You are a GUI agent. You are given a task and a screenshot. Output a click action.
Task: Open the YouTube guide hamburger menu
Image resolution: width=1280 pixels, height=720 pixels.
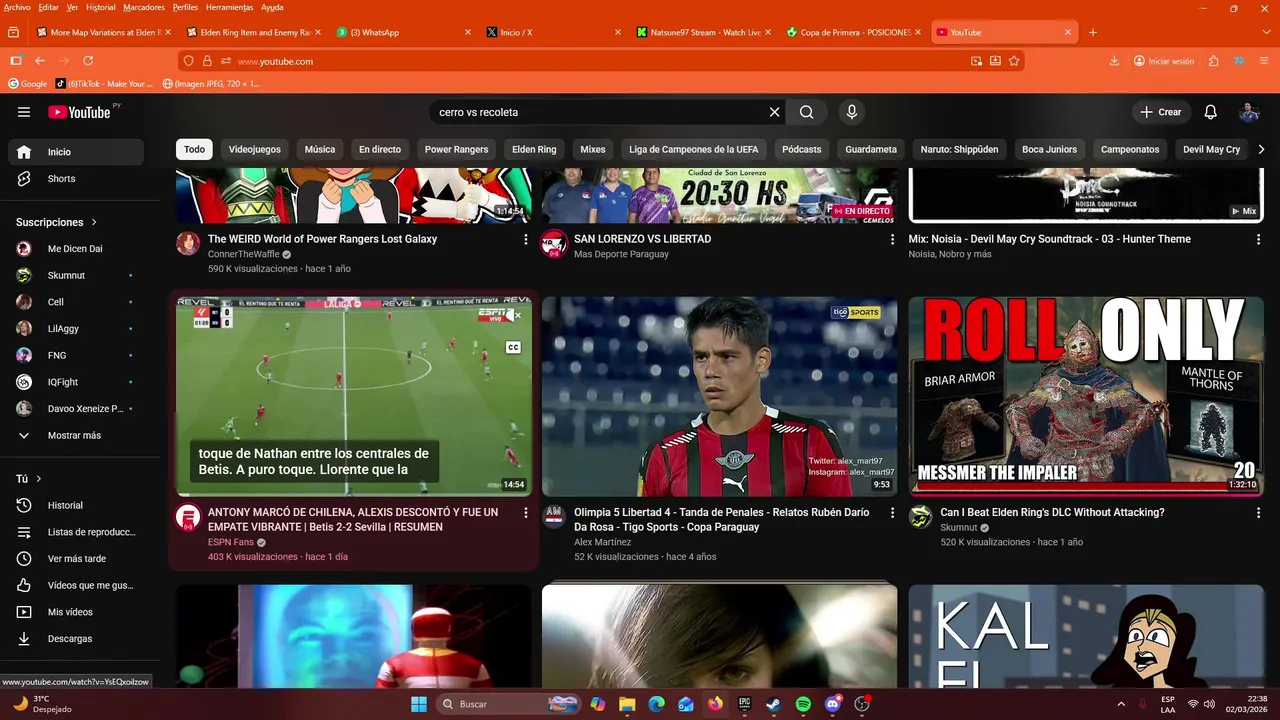[24, 112]
